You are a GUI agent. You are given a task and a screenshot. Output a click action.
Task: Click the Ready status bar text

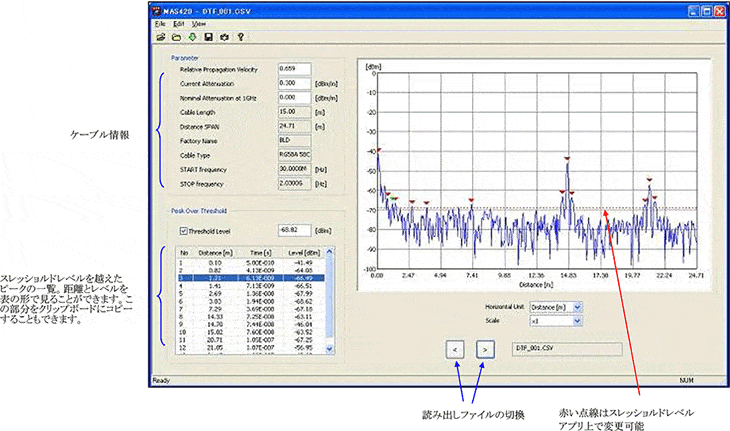161,381
